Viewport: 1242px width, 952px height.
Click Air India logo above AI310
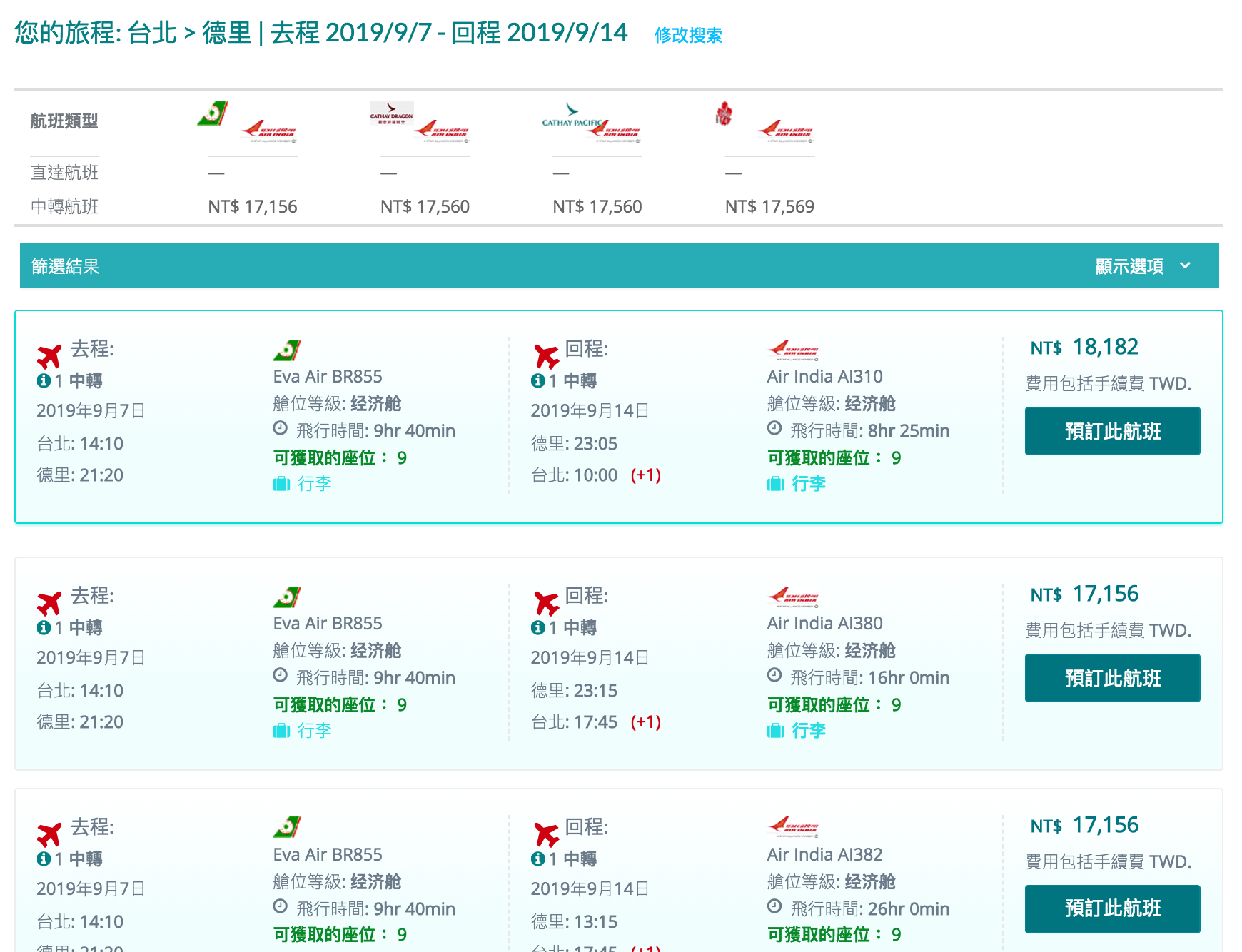pos(793,350)
